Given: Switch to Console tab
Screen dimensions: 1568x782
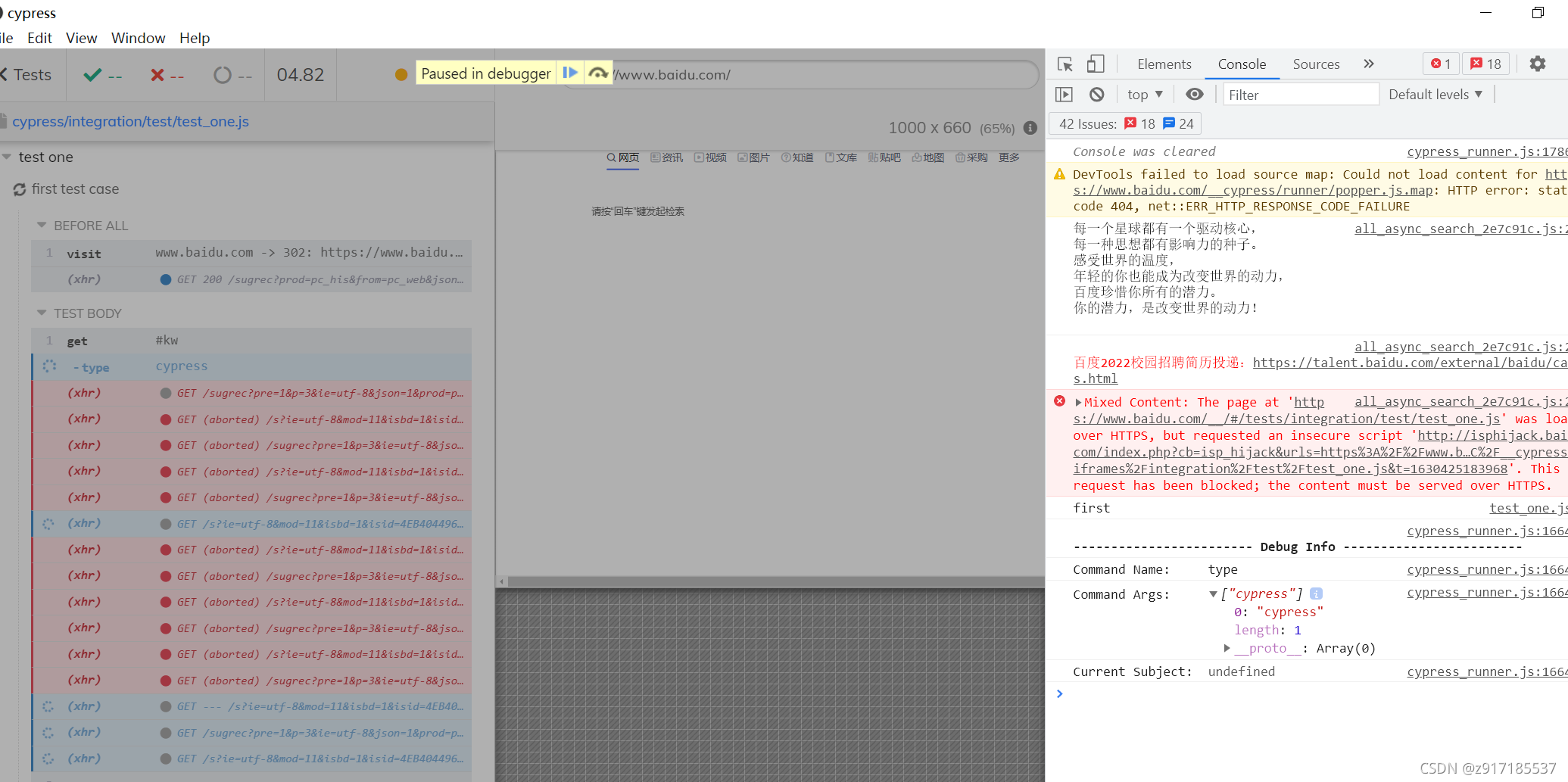Looking at the screenshot, I should 1242,64.
